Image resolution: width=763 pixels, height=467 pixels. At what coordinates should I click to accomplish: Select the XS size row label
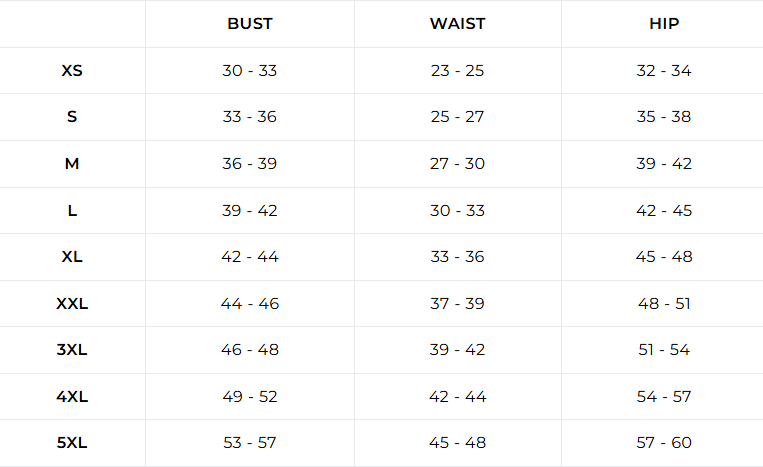pyautogui.click(x=72, y=71)
